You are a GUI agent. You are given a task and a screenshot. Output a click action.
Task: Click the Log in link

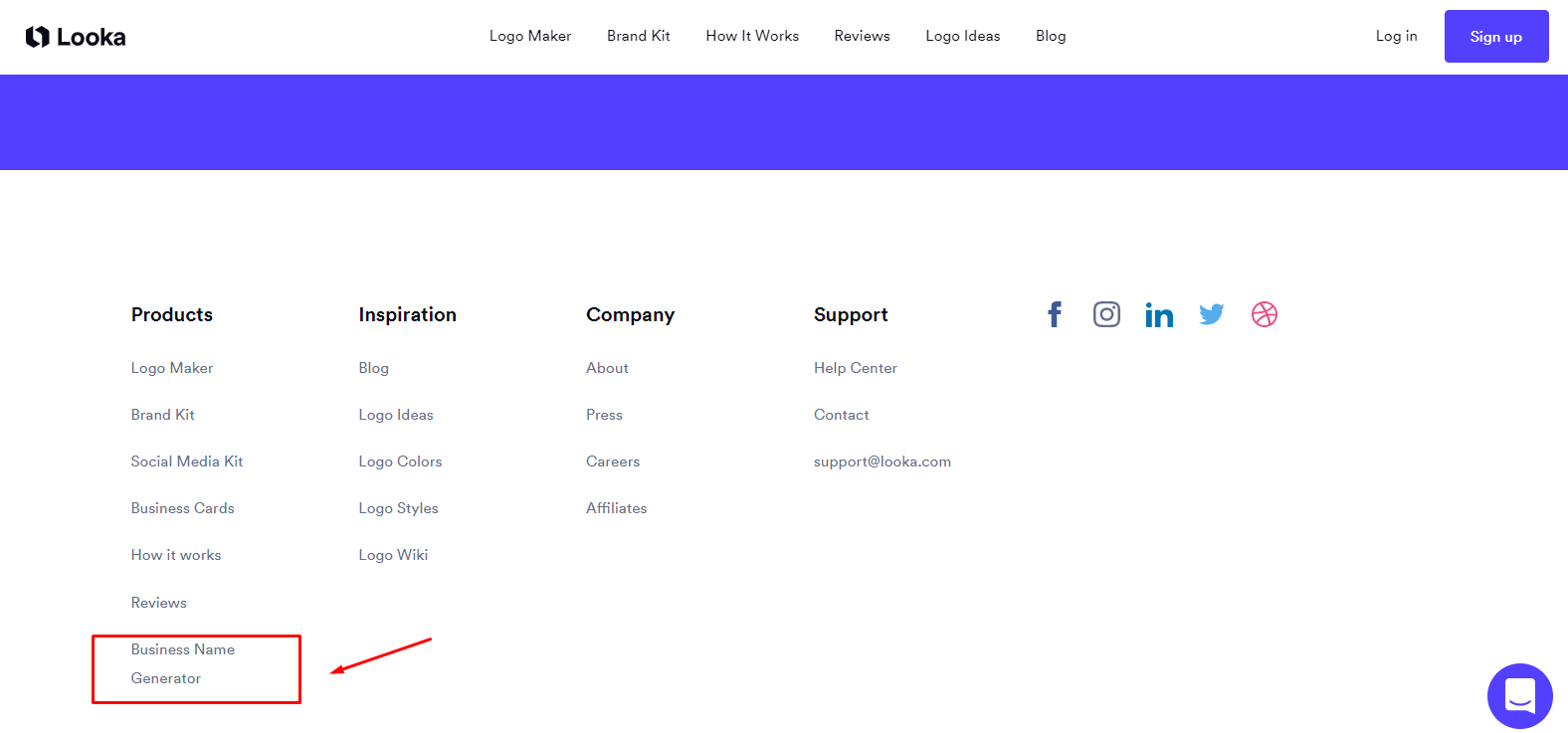[x=1397, y=36]
